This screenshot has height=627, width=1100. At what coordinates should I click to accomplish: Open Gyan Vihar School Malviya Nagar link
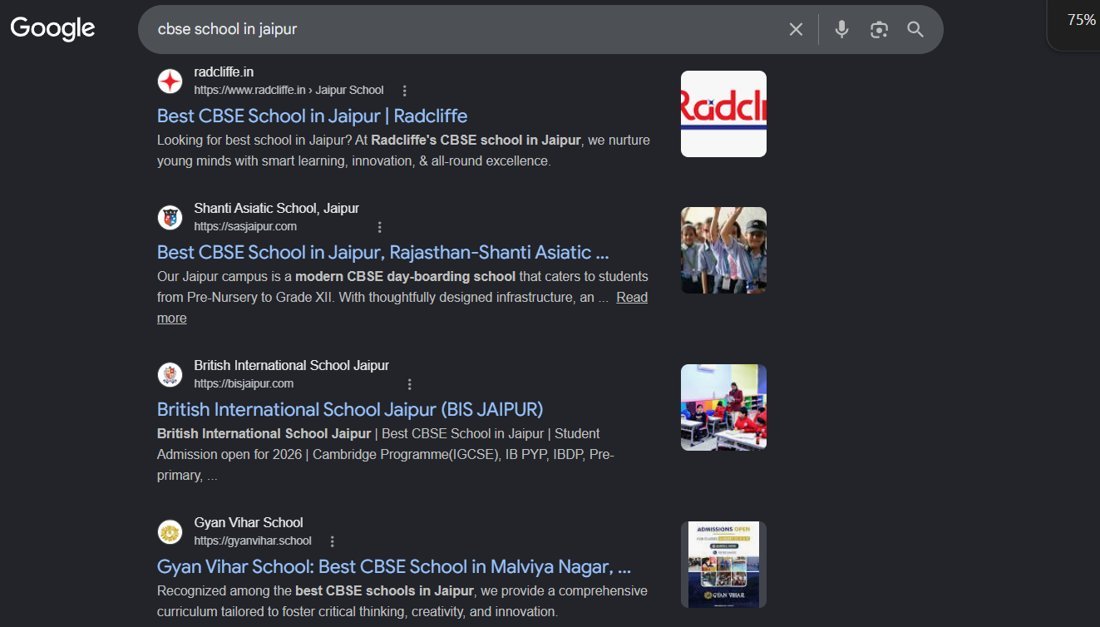coord(394,567)
